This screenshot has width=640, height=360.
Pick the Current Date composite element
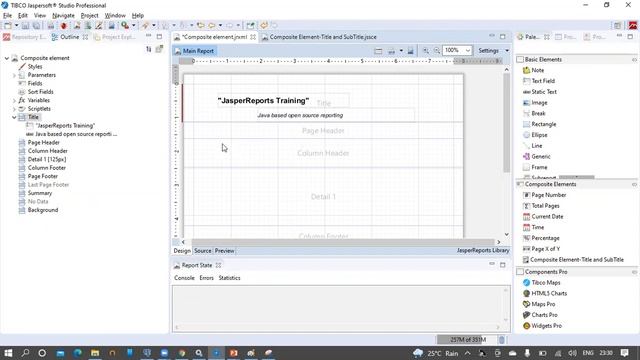click(543, 216)
